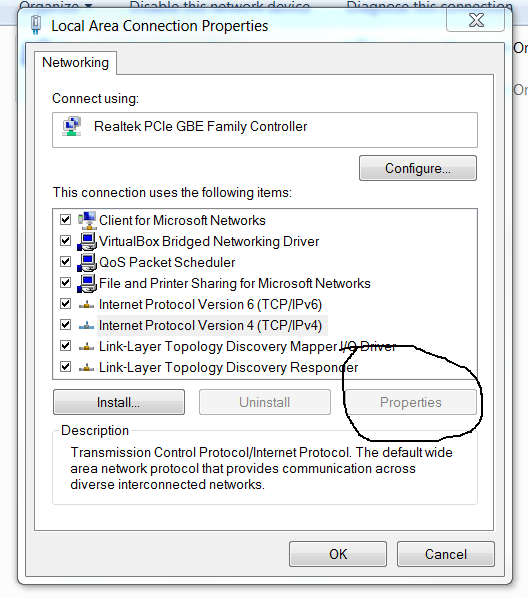Uncheck VirtualBox Bridged Networking Driver
528x598 pixels.
66,241
